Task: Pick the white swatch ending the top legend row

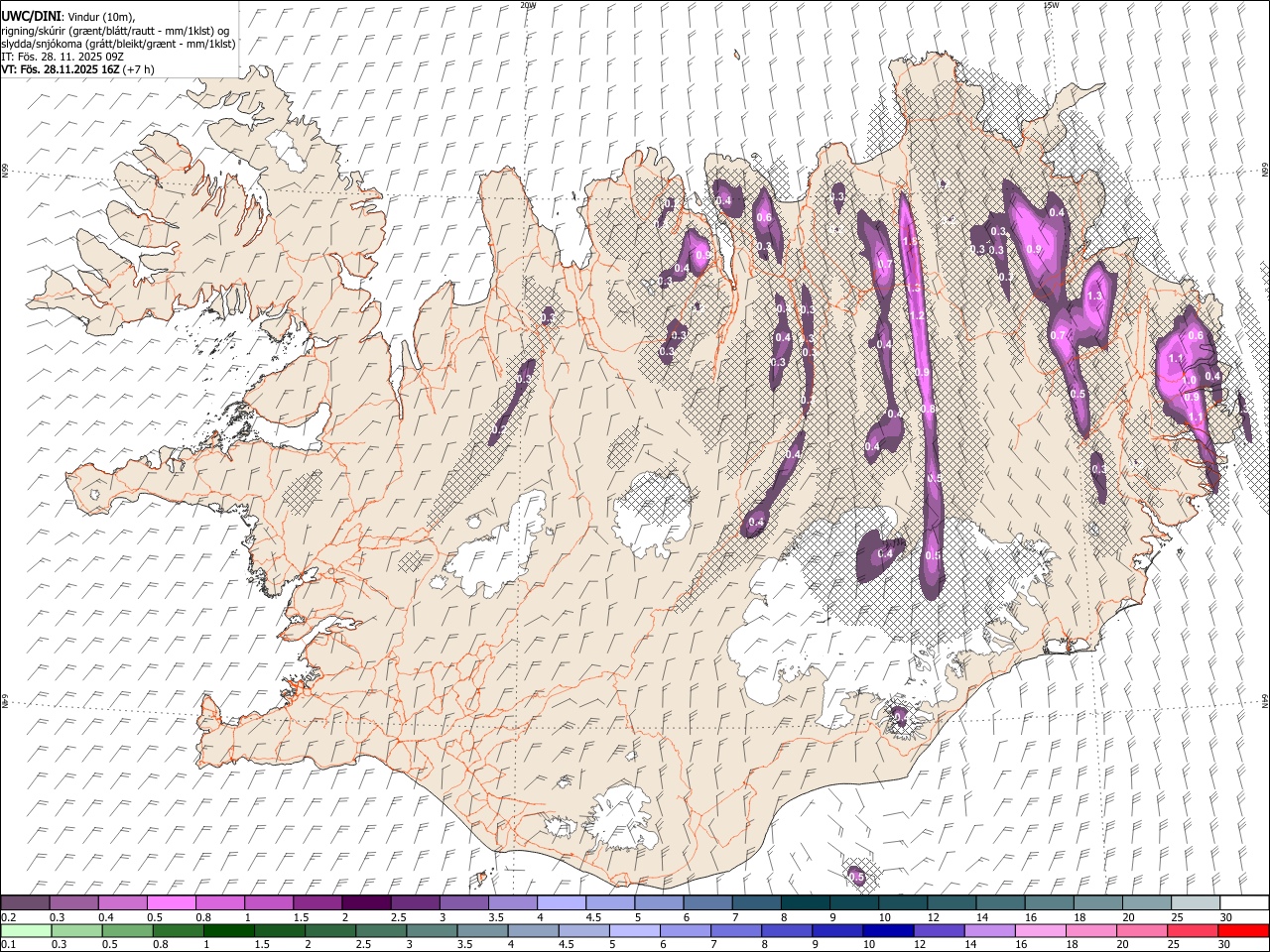Action: (1244, 902)
